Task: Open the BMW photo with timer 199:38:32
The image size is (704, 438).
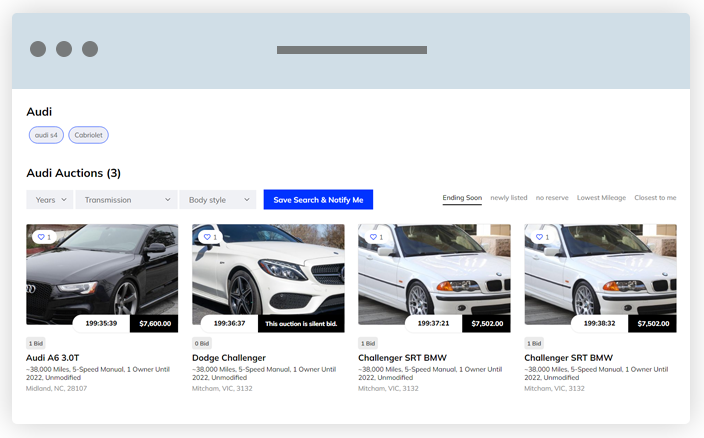Action: [600, 274]
